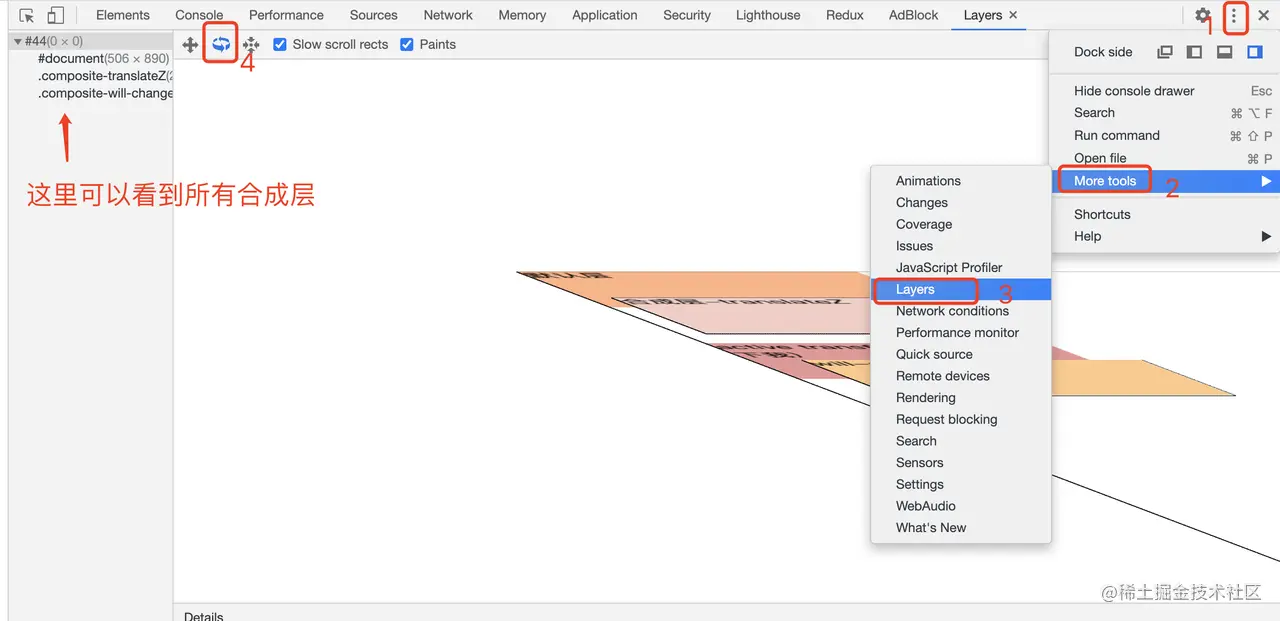
Task: Expand the Help submenu arrow
Action: pyautogui.click(x=1266, y=237)
